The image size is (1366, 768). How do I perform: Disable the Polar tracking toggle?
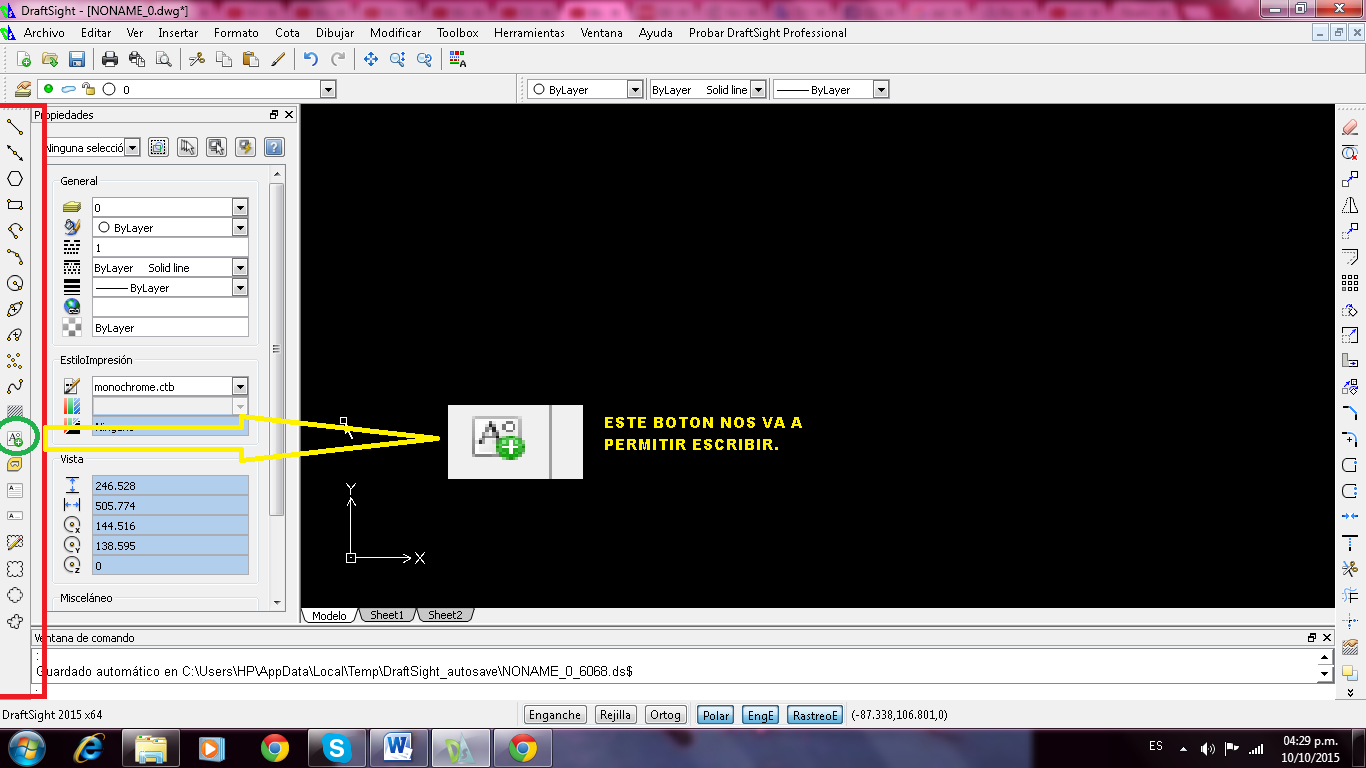[x=716, y=715]
